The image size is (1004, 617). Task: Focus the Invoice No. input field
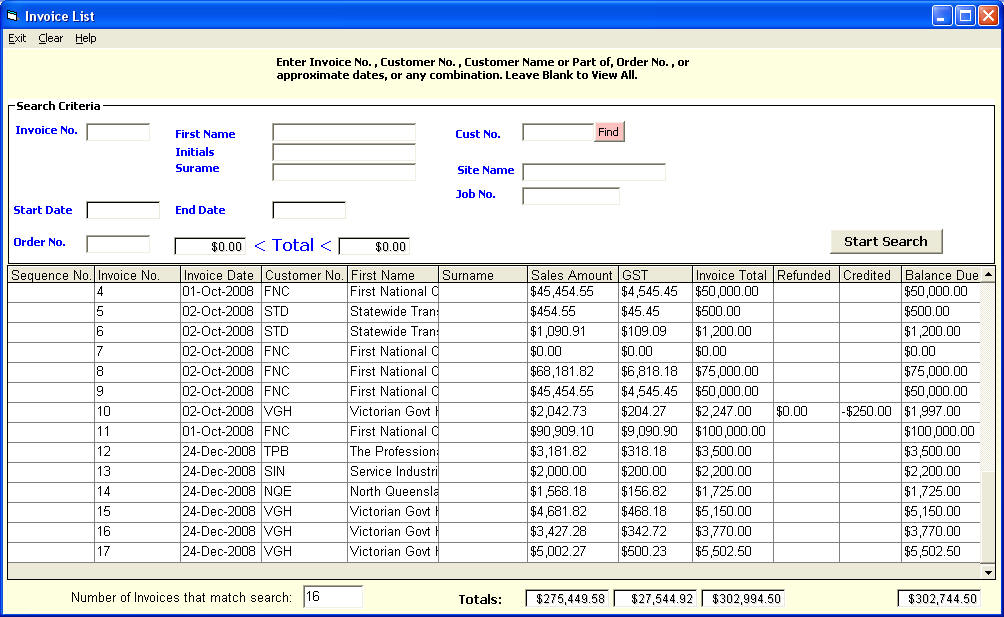tap(118, 132)
